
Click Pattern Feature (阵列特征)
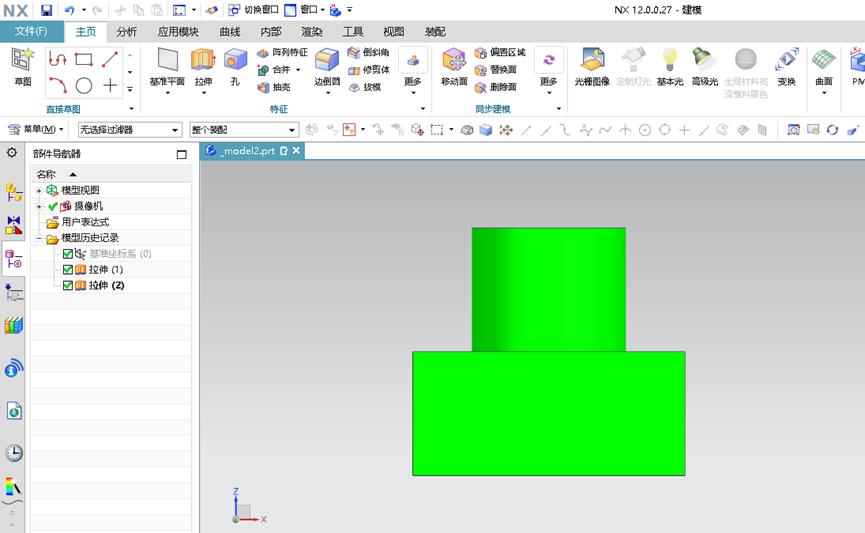point(282,52)
